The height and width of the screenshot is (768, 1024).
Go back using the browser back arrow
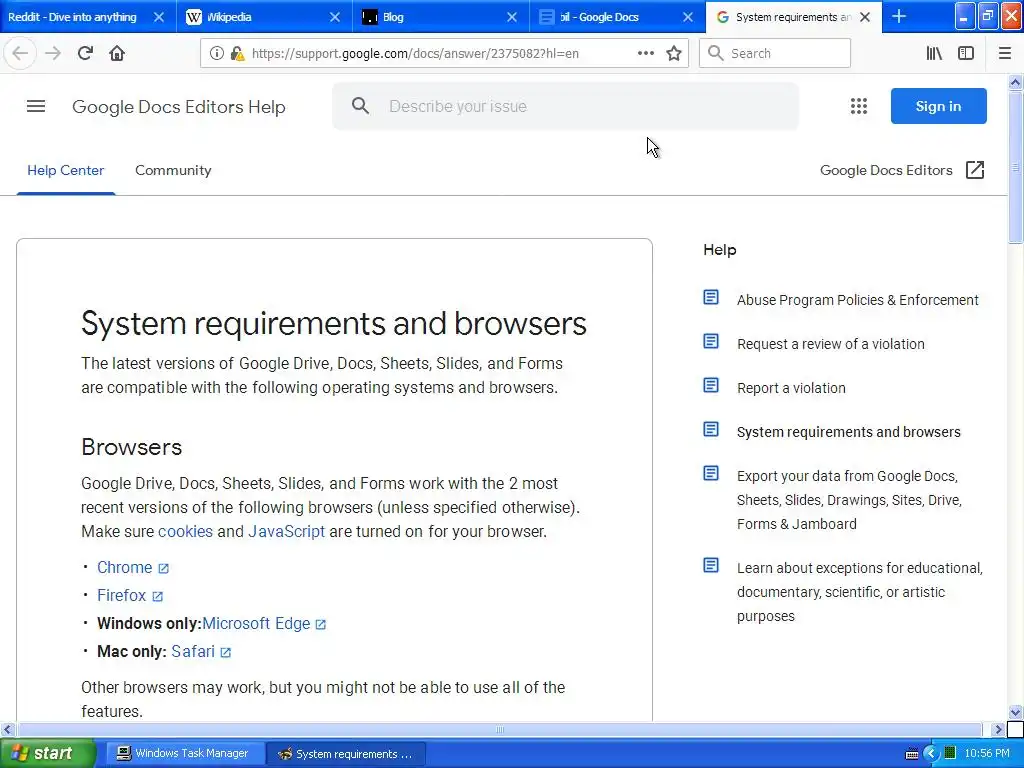point(20,53)
